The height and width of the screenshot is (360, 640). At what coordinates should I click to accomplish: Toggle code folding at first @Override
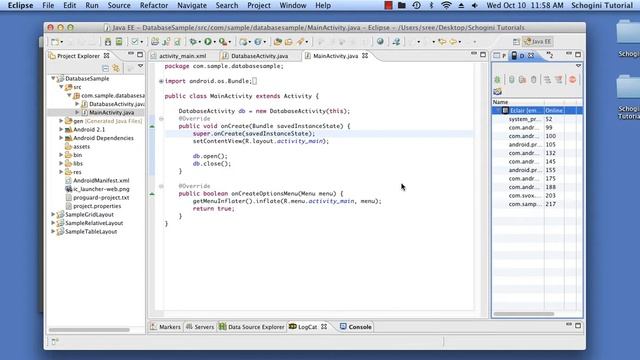coord(161,119)
